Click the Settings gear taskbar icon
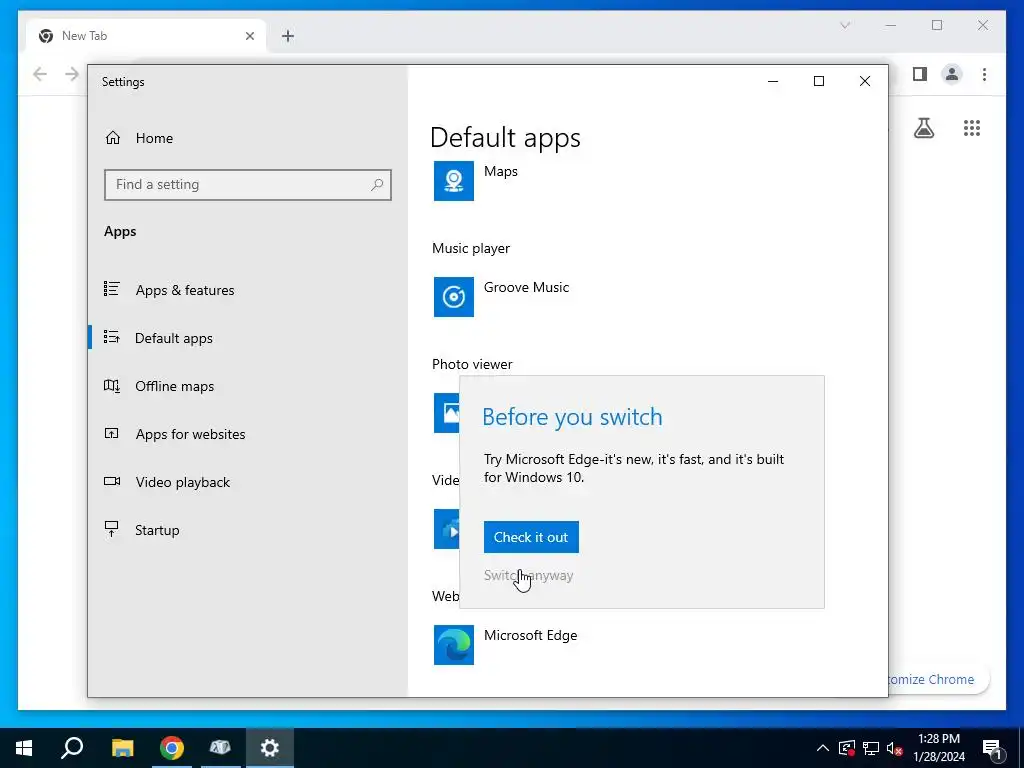 click(270, 748)
